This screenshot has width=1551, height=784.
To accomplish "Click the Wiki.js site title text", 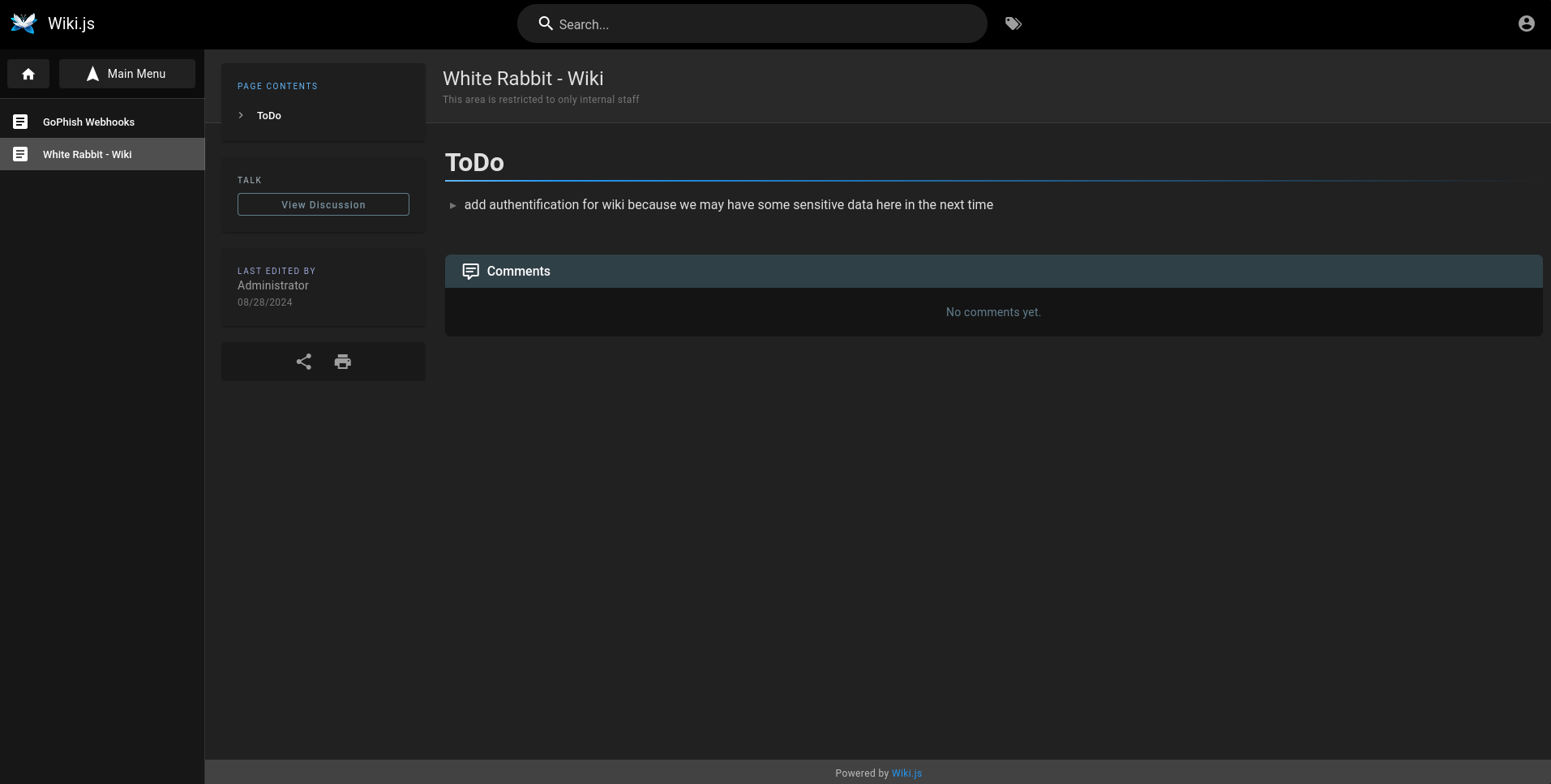I will tap(71, 24).
